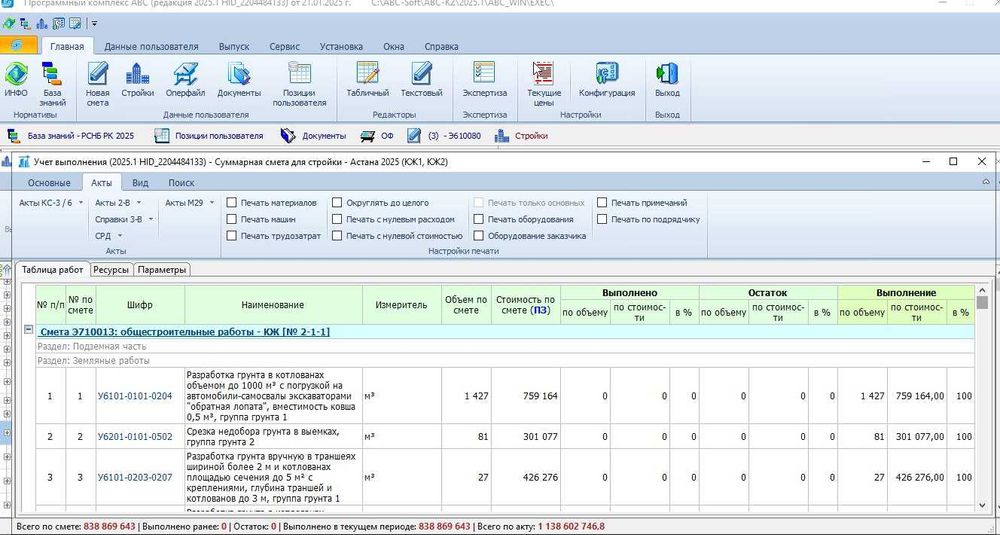Open the Конфигурация settings icon
Screen dimensions: 1000x535
tap(607, 79)
